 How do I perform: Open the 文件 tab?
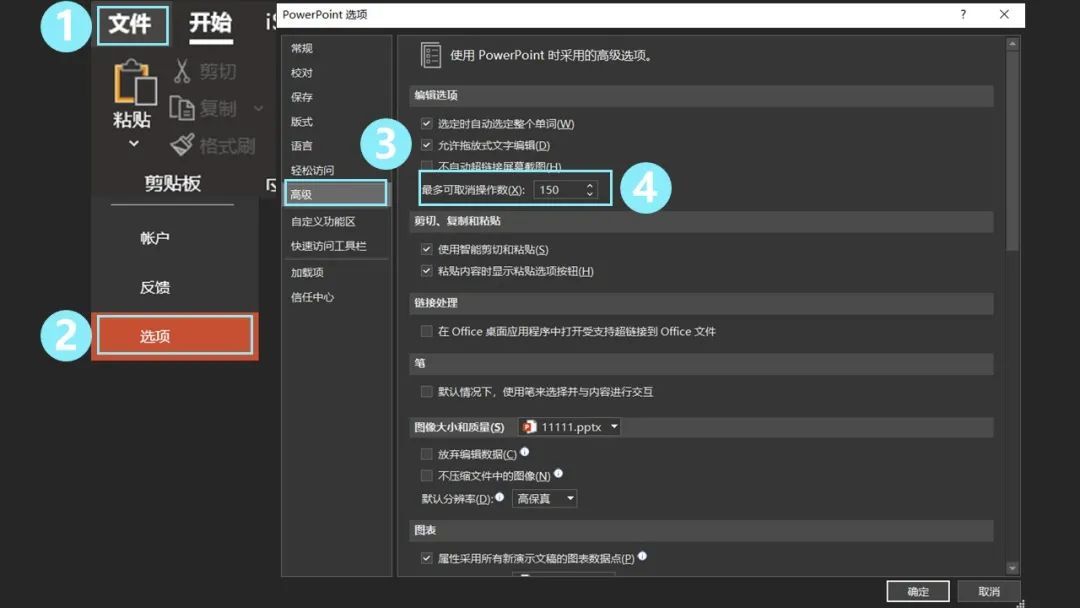(x=132, y=25)
